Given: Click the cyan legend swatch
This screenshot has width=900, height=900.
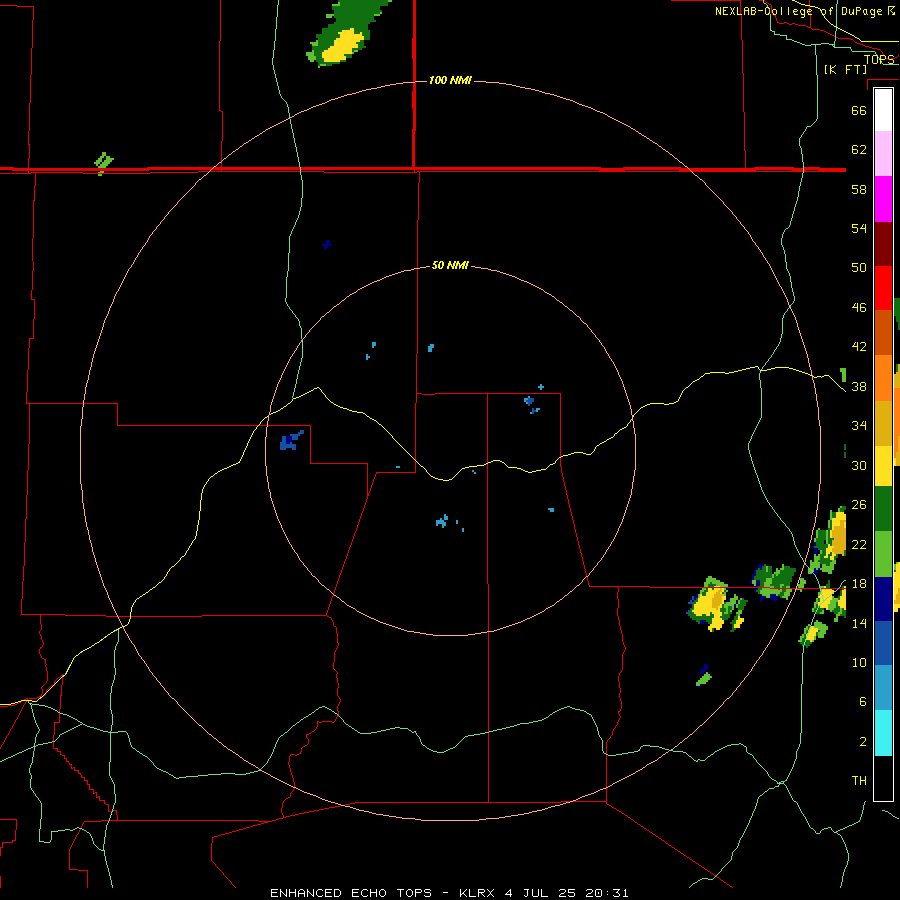Looking at the screenshot, I should click(x=883, y=733).
